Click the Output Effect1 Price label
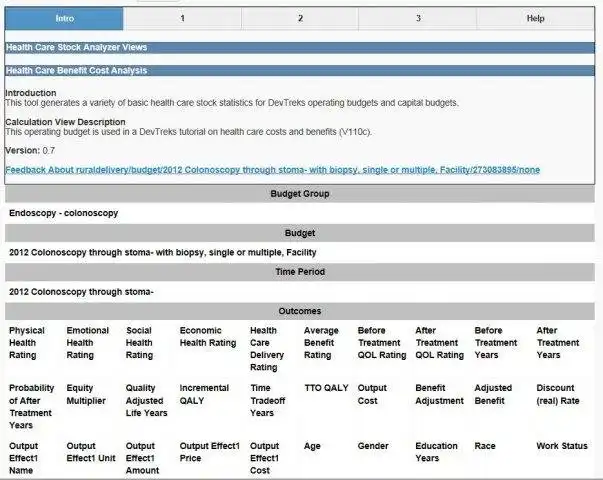 coord(210,452)
